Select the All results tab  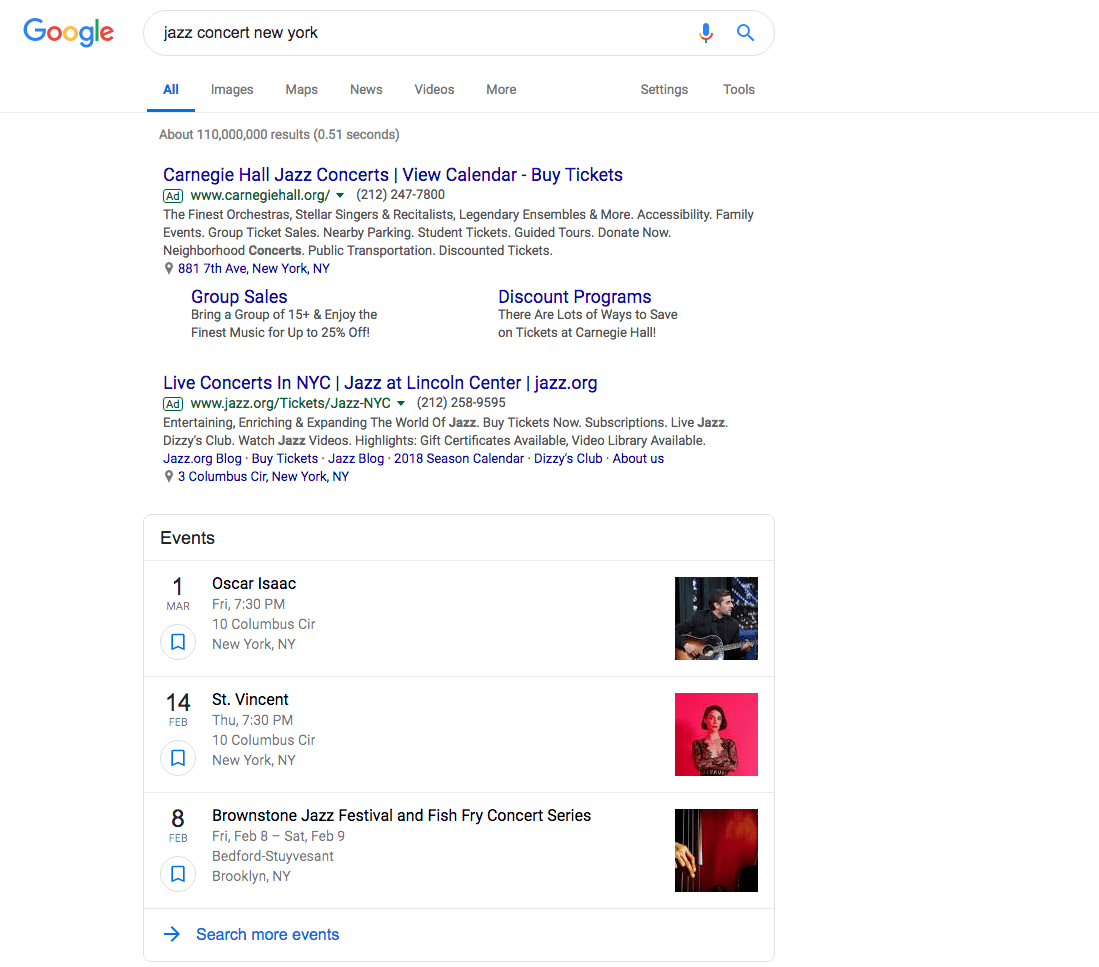(x=170, y=90)
